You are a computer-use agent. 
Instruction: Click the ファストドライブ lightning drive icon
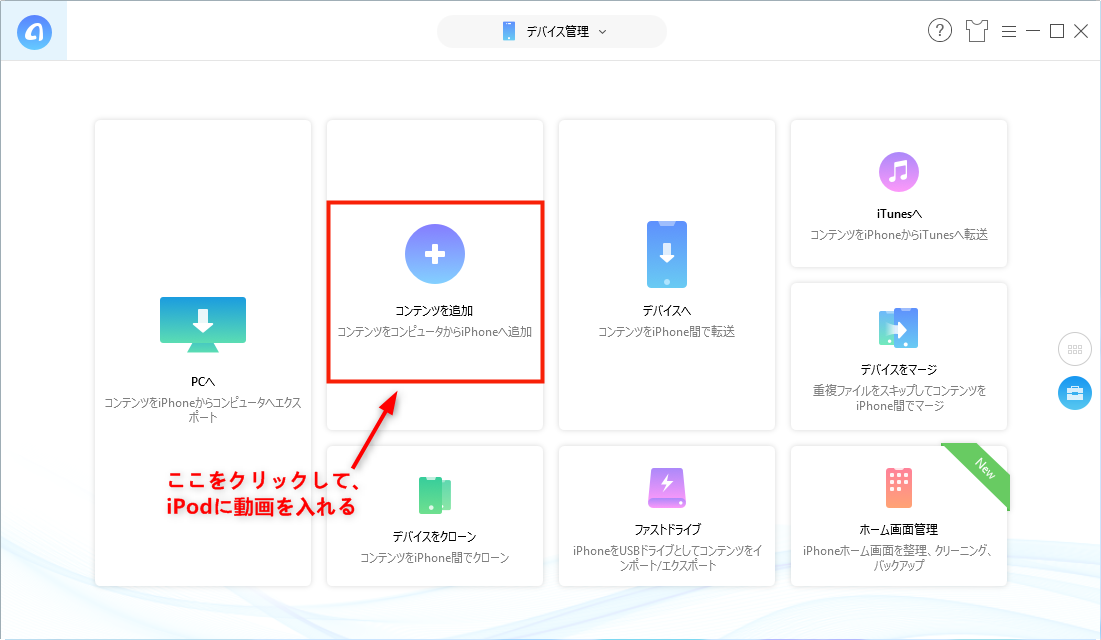click(x=666, y=488)
